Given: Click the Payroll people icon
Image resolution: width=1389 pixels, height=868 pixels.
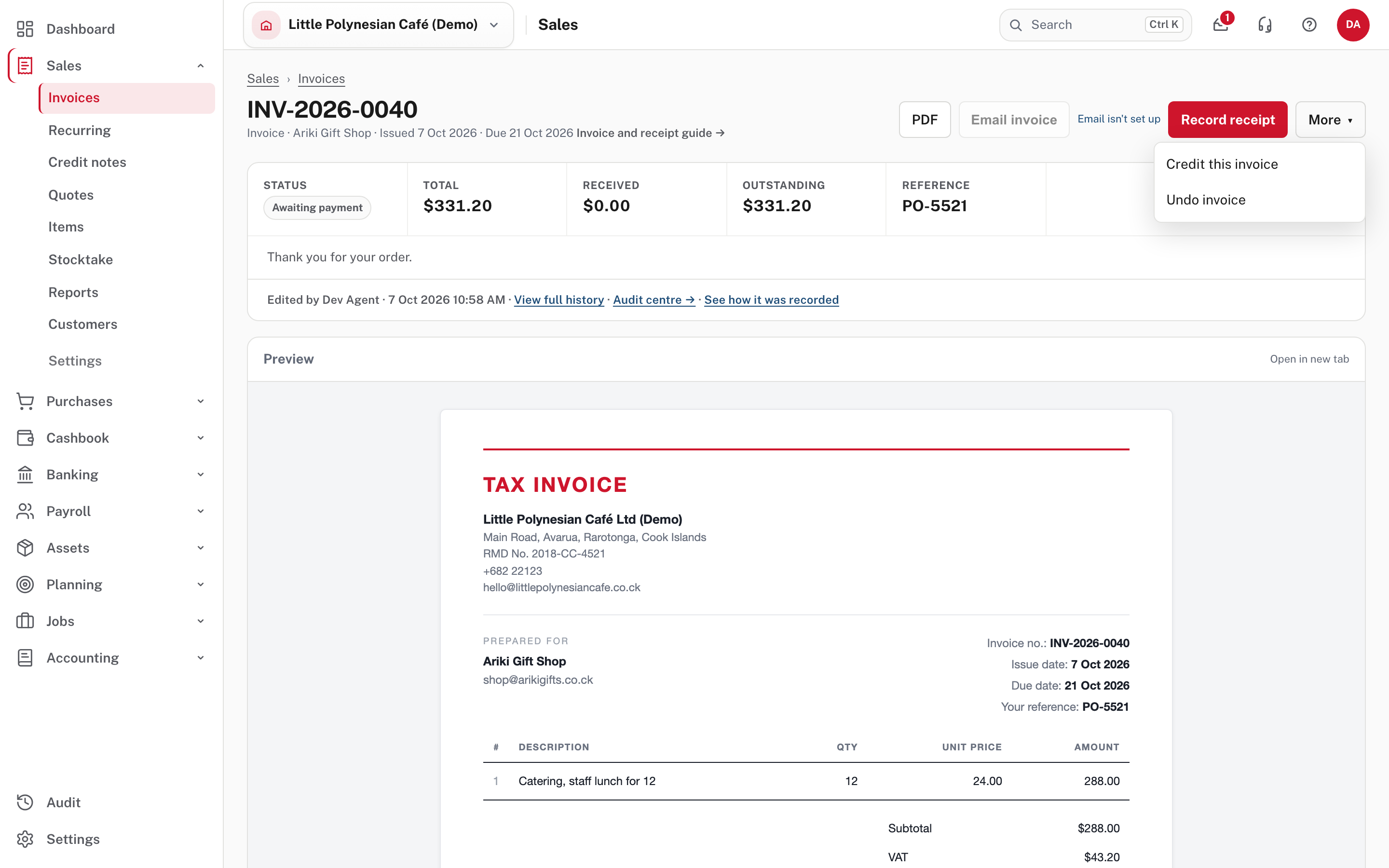Looking at the screenshot, I should pos(25,511).
